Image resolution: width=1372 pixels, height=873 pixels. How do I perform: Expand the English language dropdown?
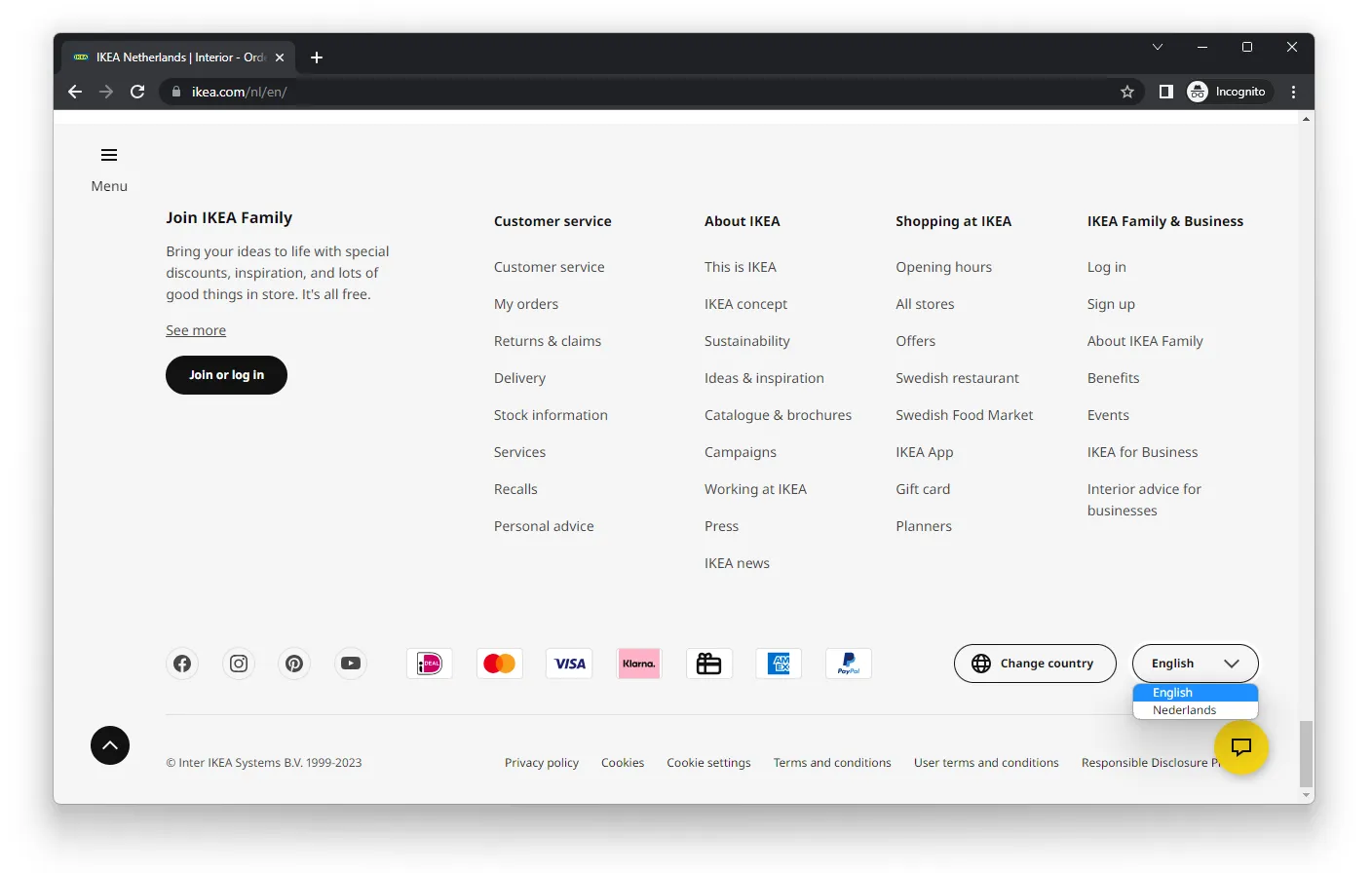point(1196,664)
